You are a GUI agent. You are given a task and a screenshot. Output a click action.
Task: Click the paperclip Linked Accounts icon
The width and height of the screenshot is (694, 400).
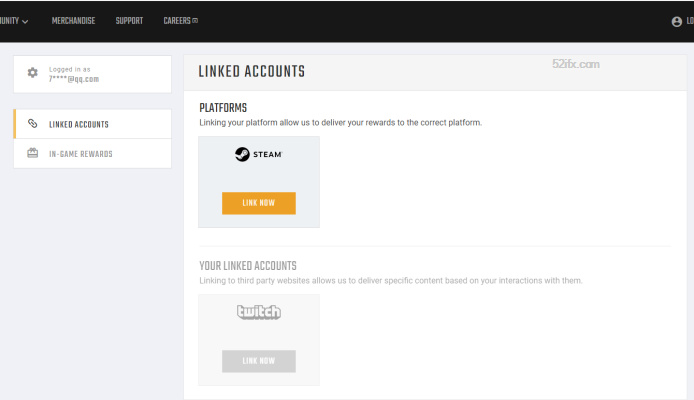pyautogui.click(x=33, y=123)
